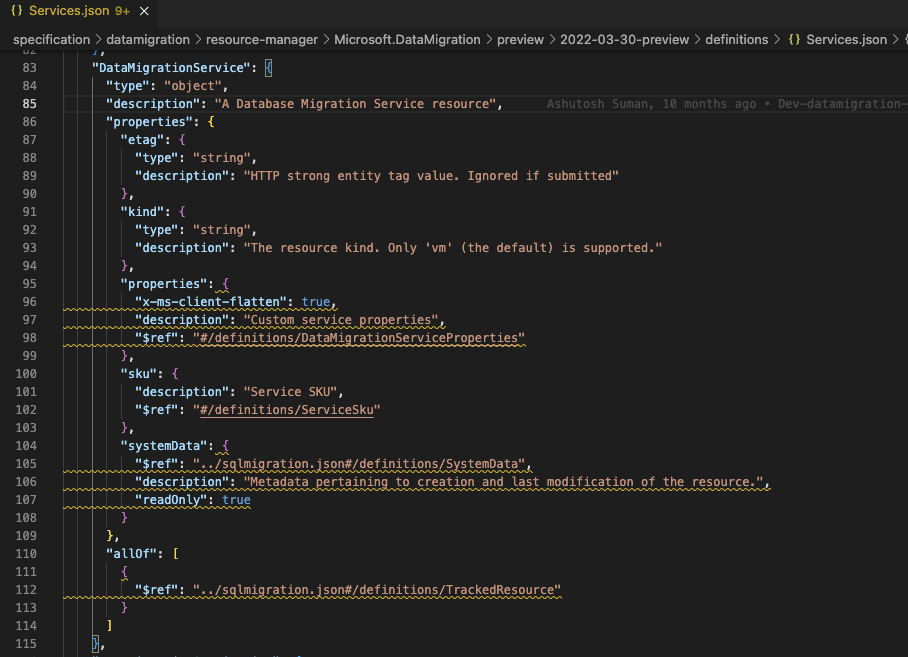
Task: Click the highlighted opening brace on line 83
Action: (x=269, y=68)
